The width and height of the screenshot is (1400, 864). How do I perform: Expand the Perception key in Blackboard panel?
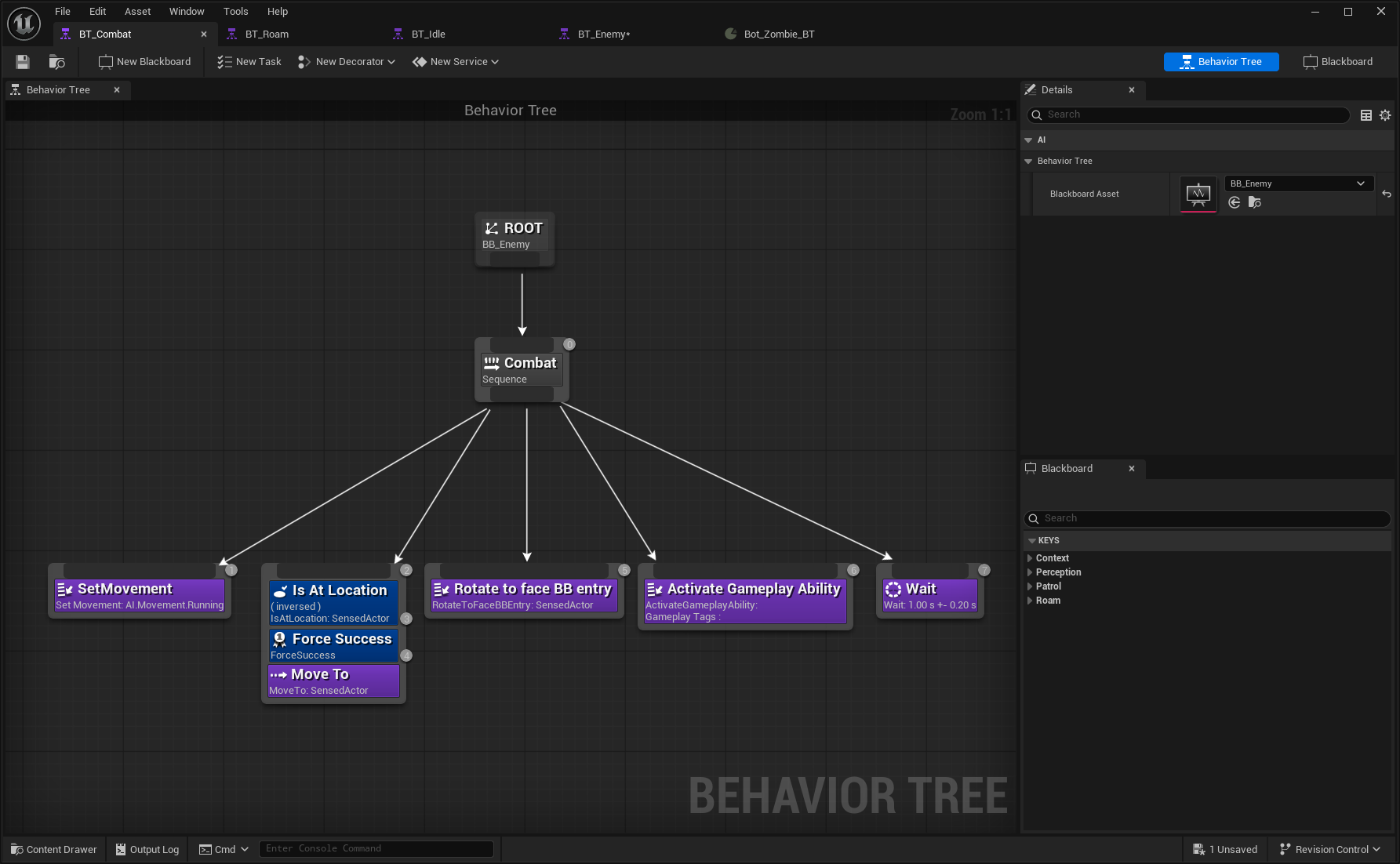1031,572
